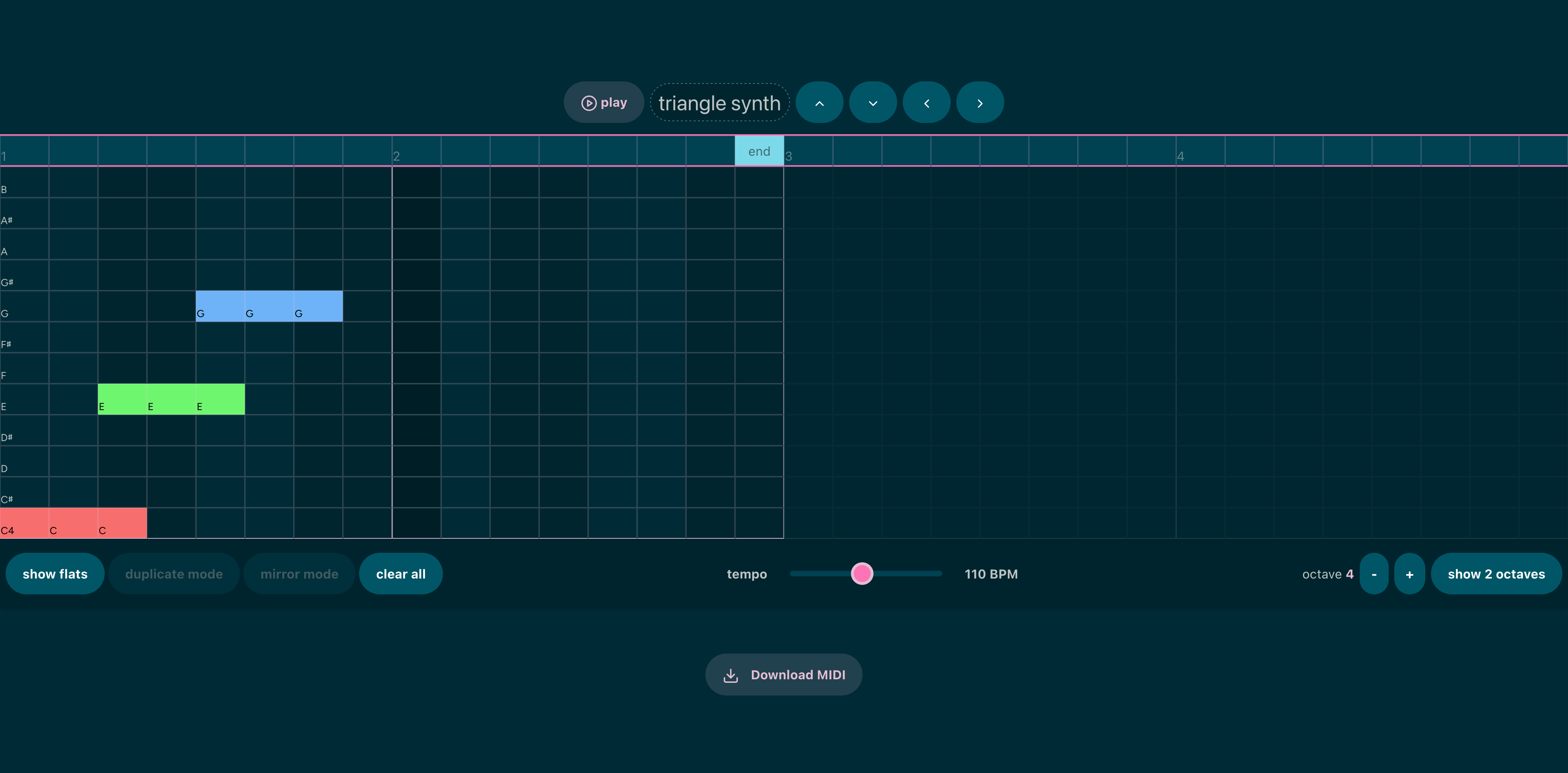Increase octave with plus button
The image size is (1568, 773).
click(x=1409, y=574)
